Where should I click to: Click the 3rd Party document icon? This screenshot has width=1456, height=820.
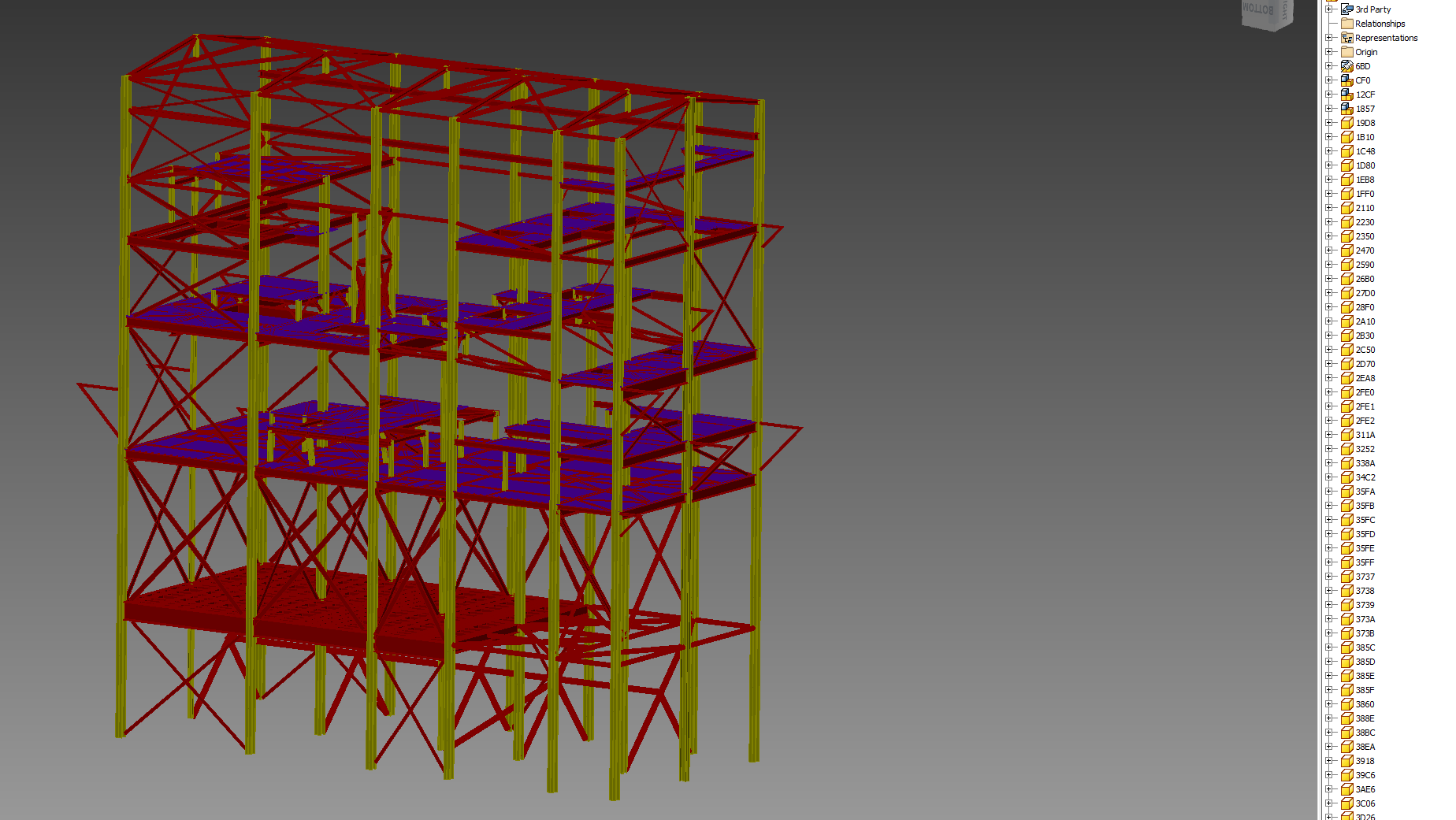[x=1347, y=9]
